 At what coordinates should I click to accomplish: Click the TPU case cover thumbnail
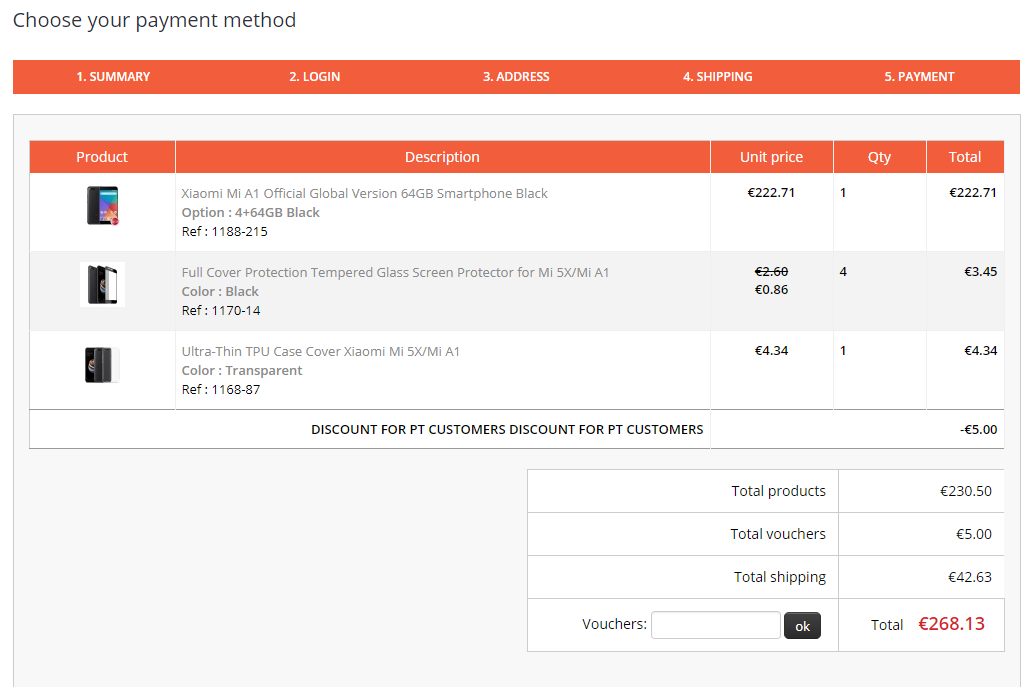[102, 364]
